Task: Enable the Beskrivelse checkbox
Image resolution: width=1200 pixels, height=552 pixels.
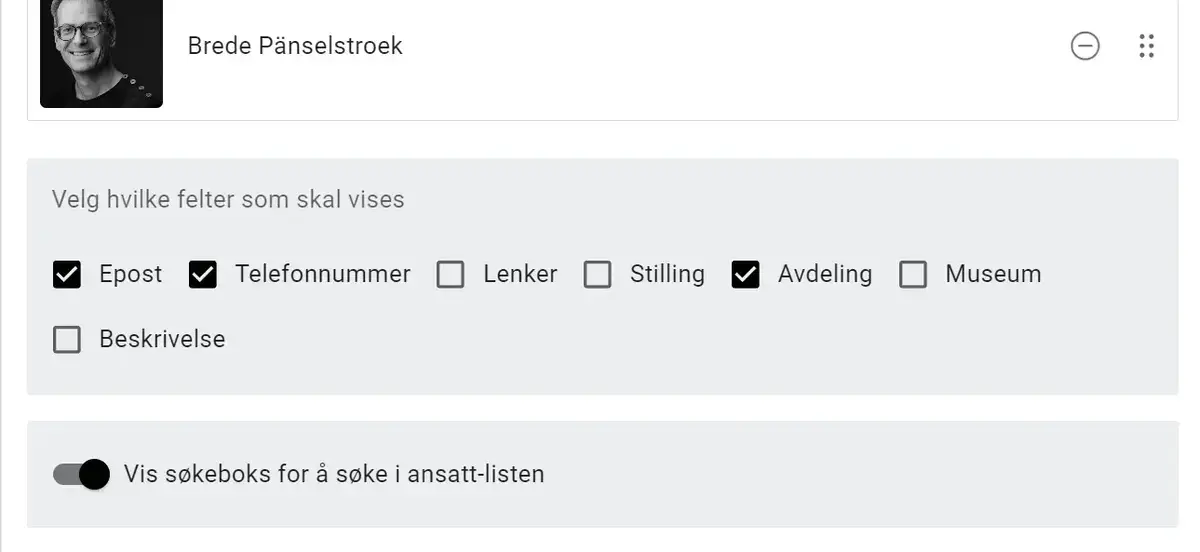Action: (x=67, y=340)
